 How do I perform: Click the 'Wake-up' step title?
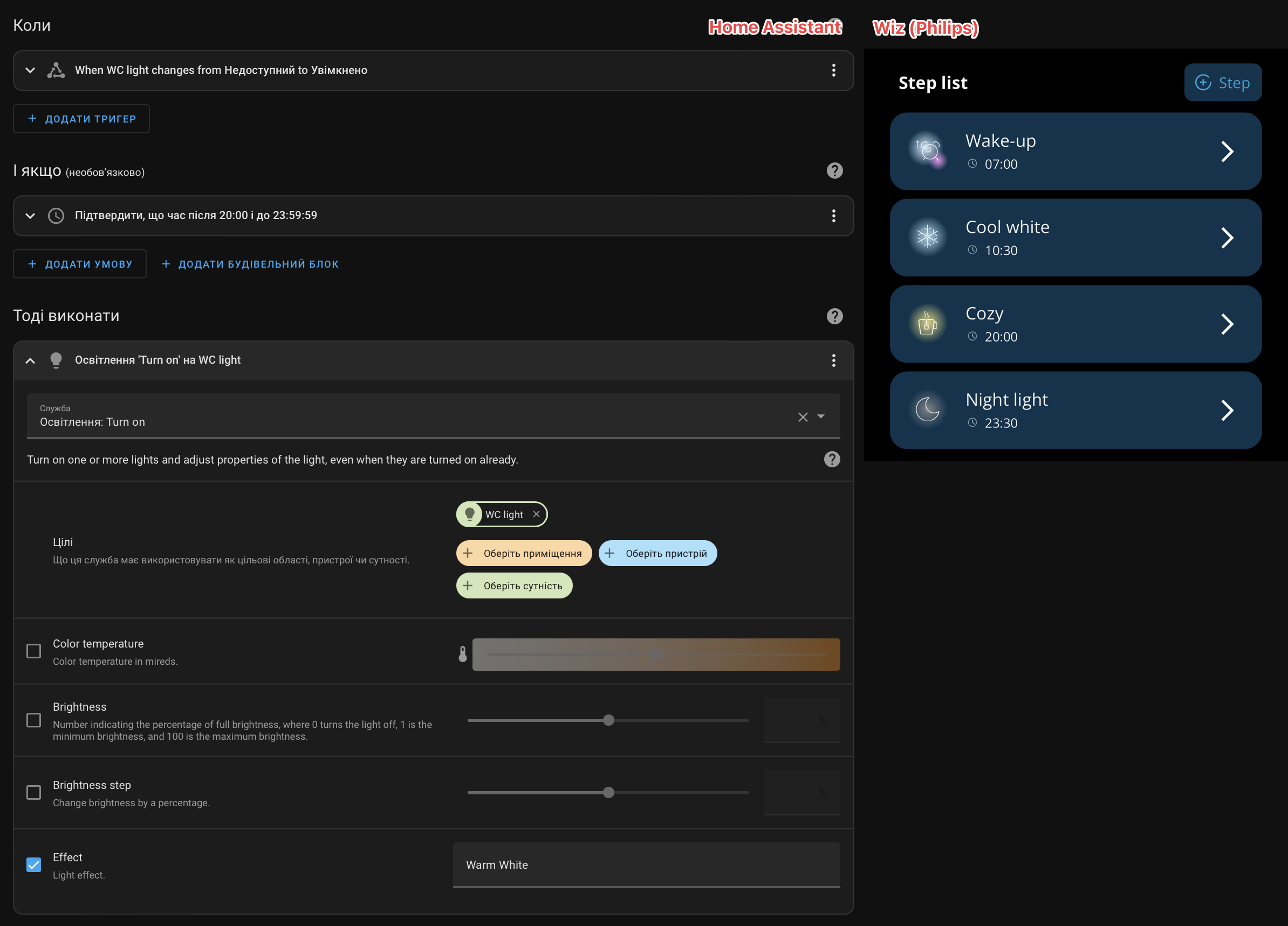(1001, 141)
